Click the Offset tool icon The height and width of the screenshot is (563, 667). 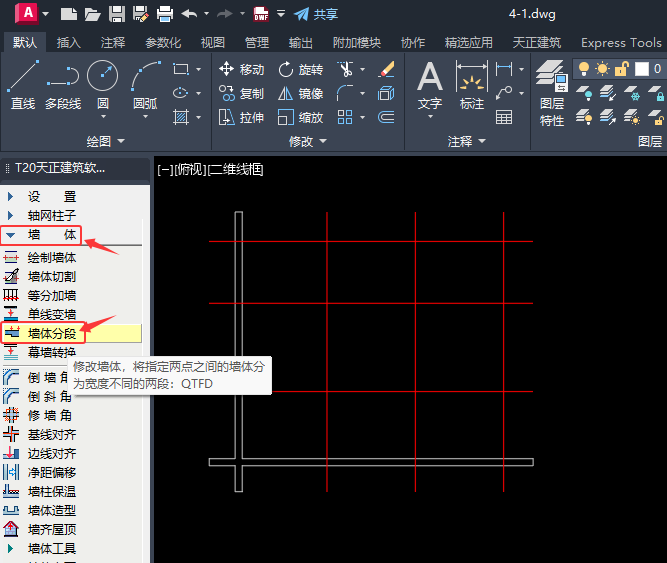386,117
